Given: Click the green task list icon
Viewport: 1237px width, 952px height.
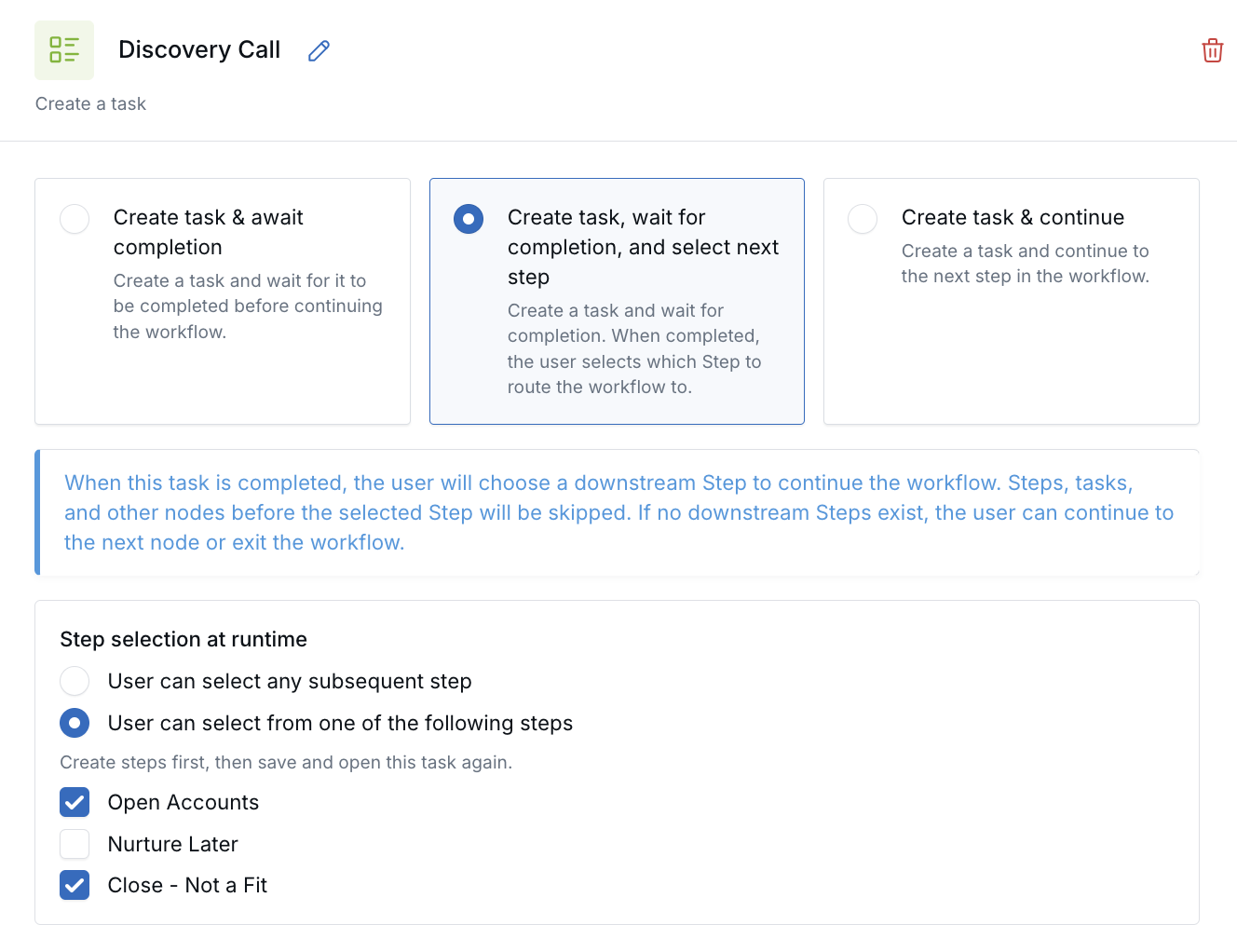Looking at the screenshot, I should [x=64, y=50].
